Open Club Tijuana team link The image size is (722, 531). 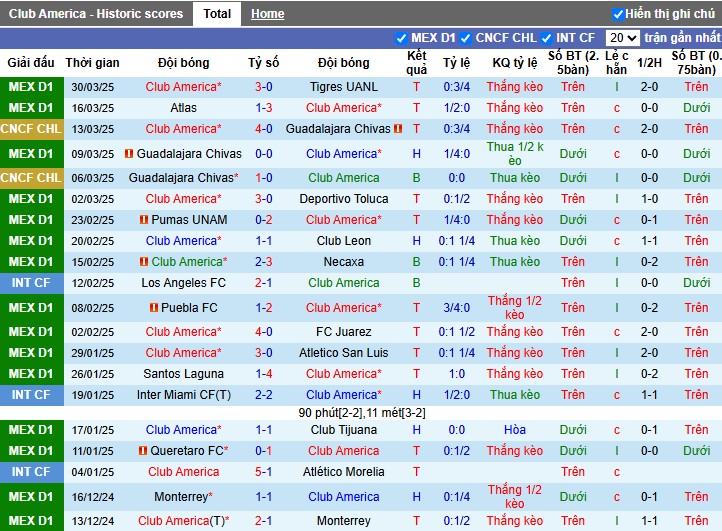click(x=344, y=430)
